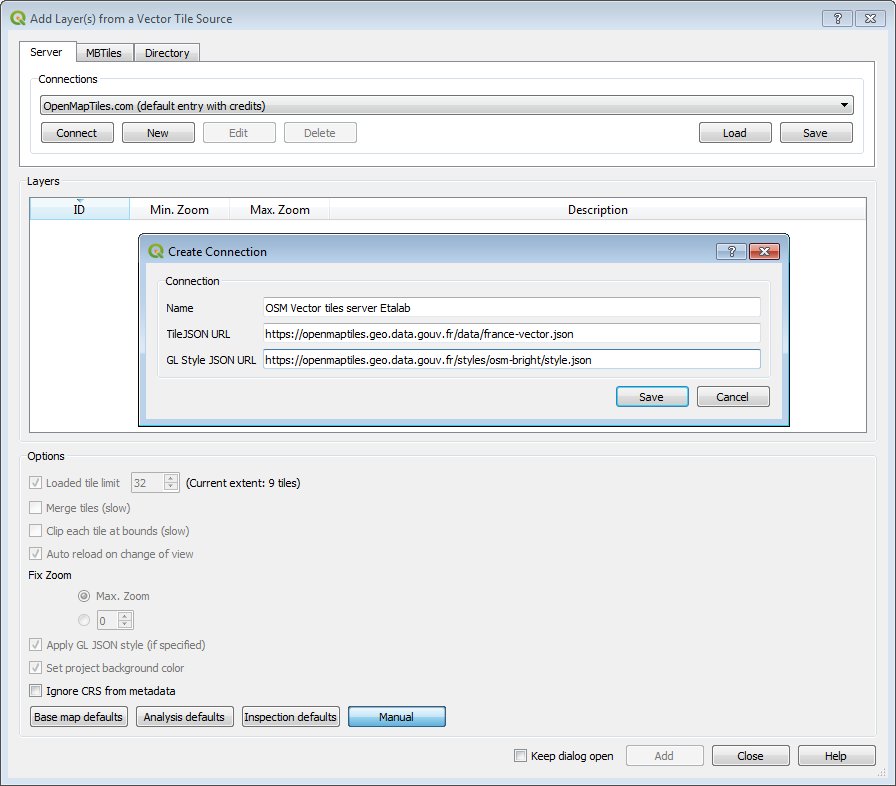Viewport: 896px width, 786px height.
Task: Decrease the fix zoom value with down arrow
Action: (125, 625)
